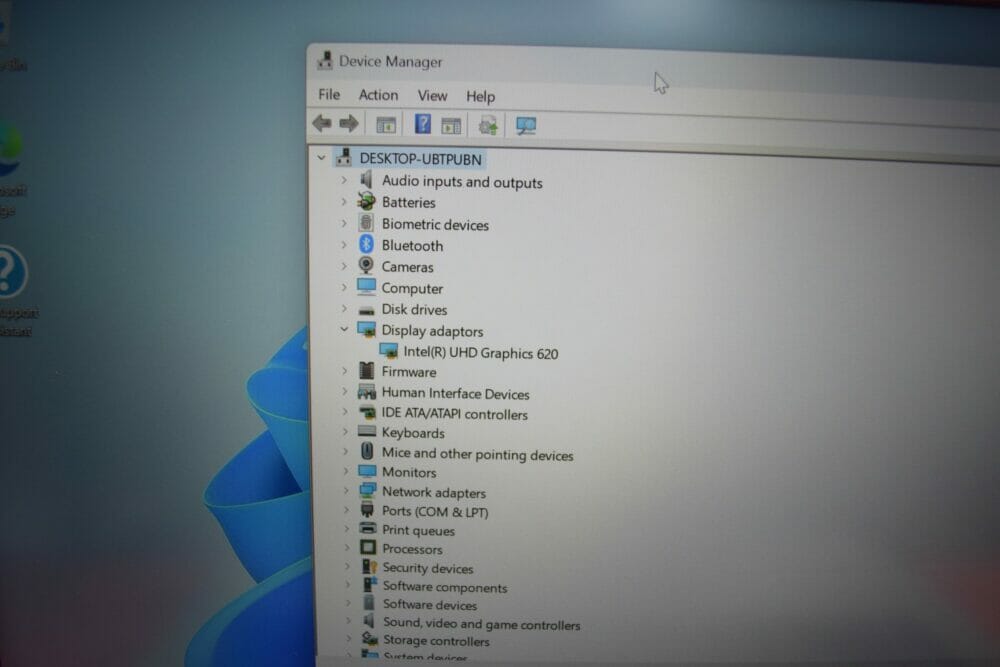Click the Bluetooth category icon

(366, 244)
